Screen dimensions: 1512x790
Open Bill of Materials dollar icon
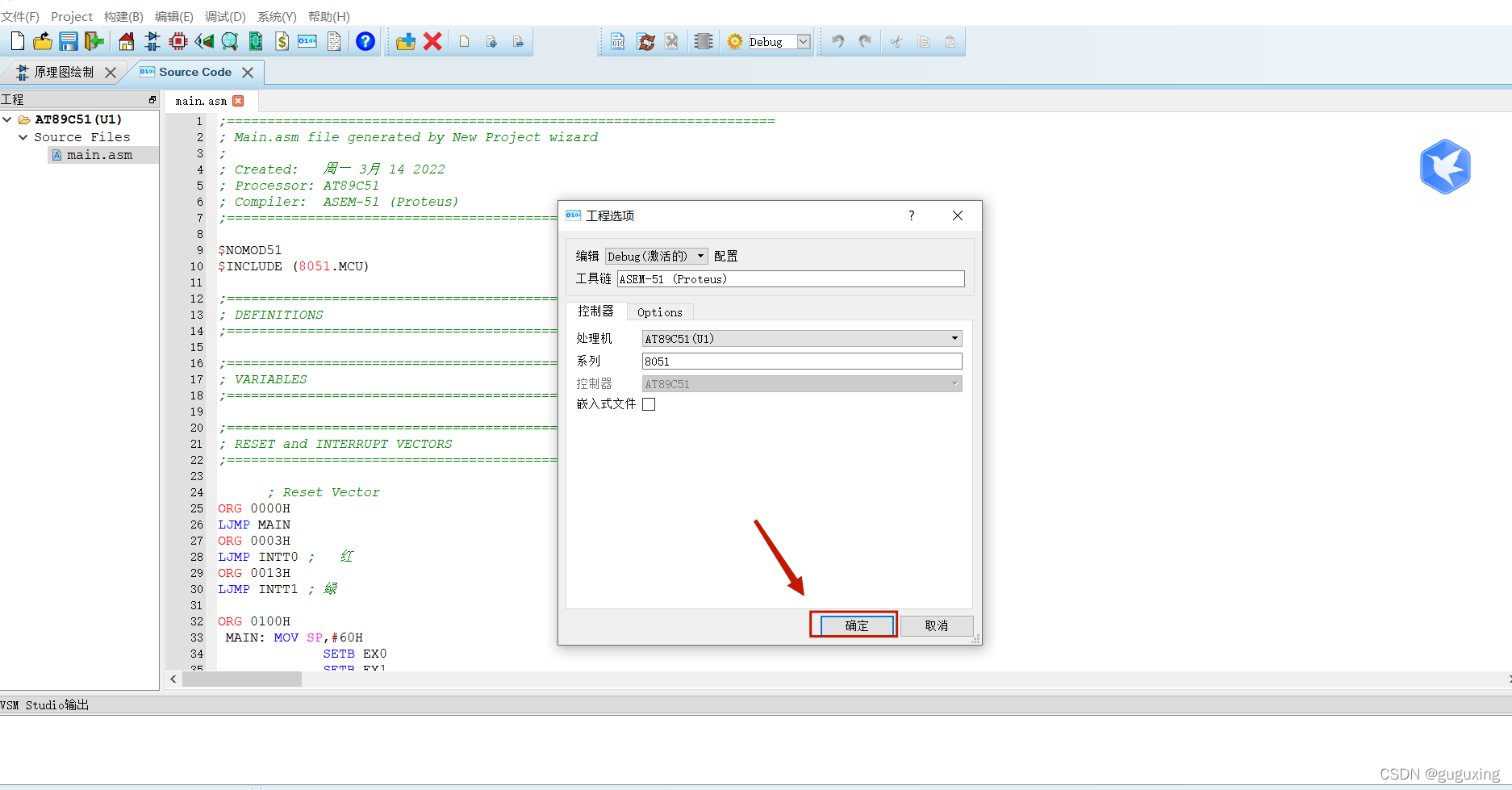click(x=282, y=41)
